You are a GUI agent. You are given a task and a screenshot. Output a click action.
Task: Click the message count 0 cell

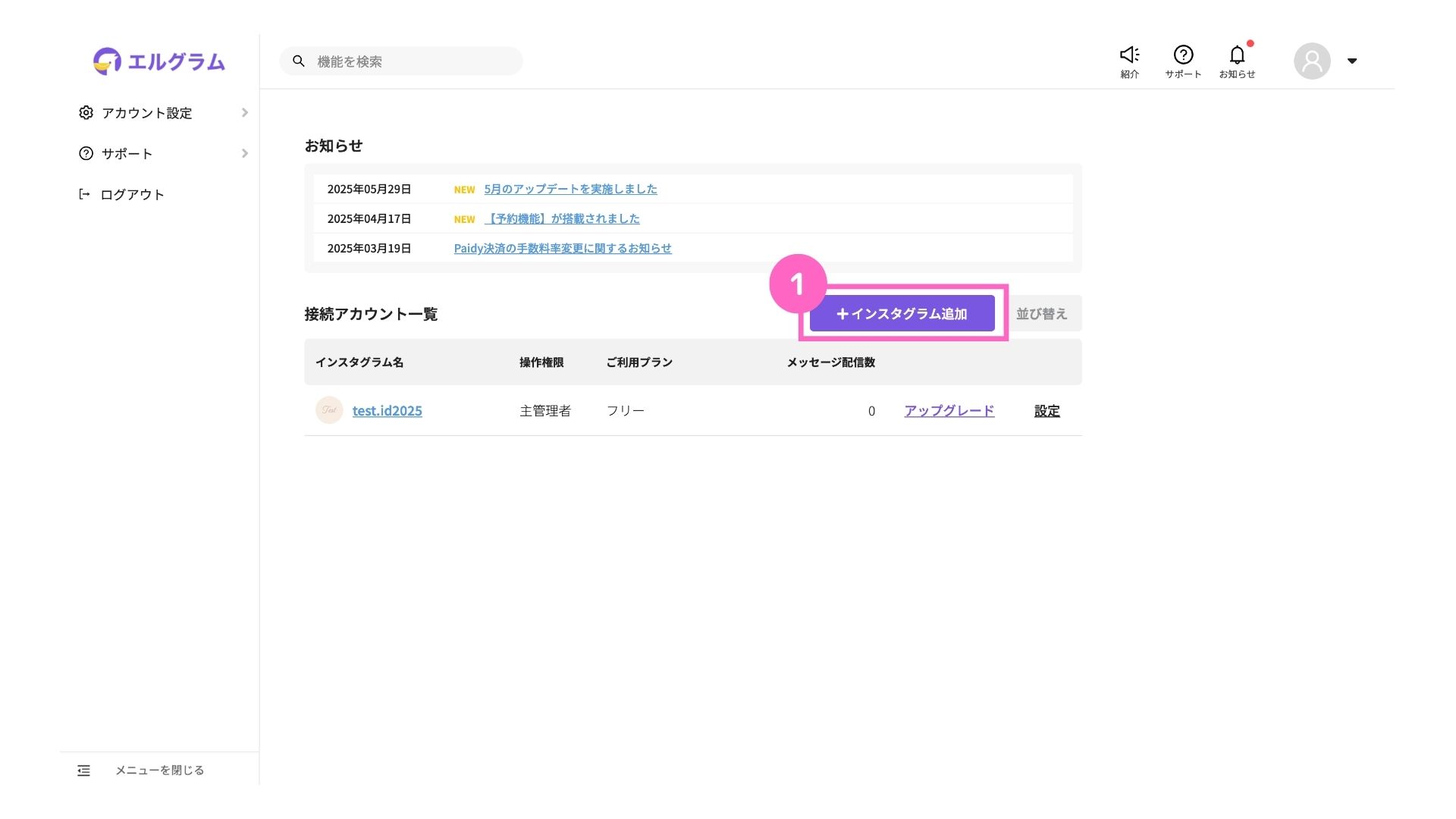point(871,411)
